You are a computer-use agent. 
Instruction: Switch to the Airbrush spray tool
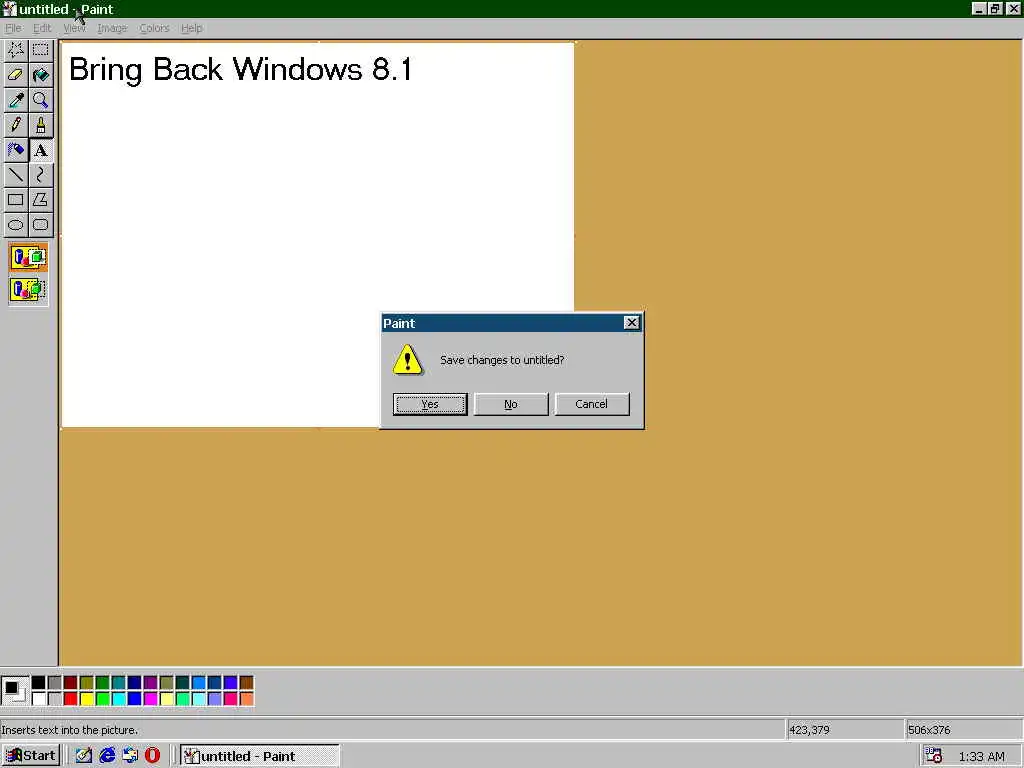point(16,150)
